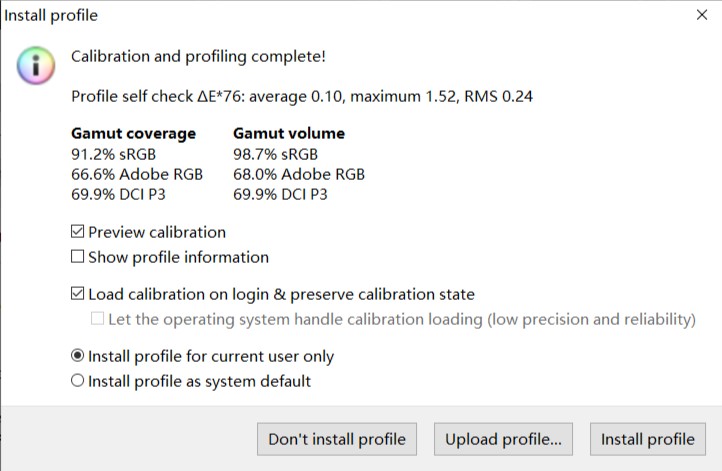
Task: Click the 91.2% sRGB coverage value
Action: 113,154
